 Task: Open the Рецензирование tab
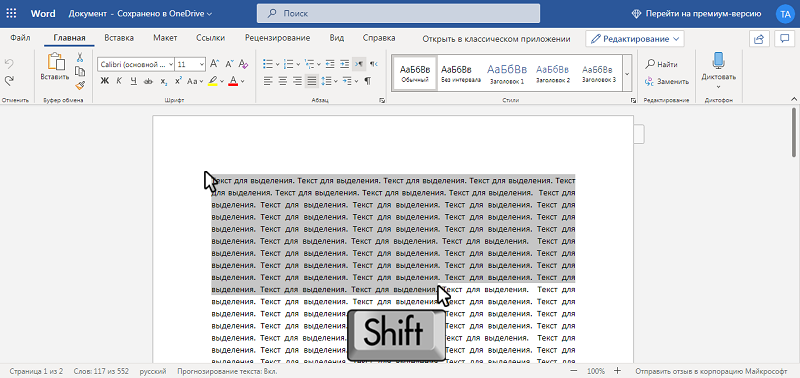coord(278,38)
